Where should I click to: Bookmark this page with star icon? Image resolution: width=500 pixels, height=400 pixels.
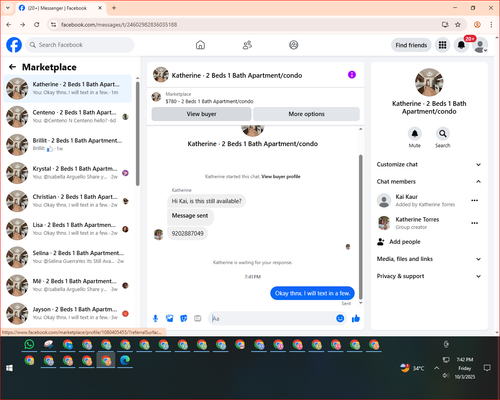click(x=458, y=24)
